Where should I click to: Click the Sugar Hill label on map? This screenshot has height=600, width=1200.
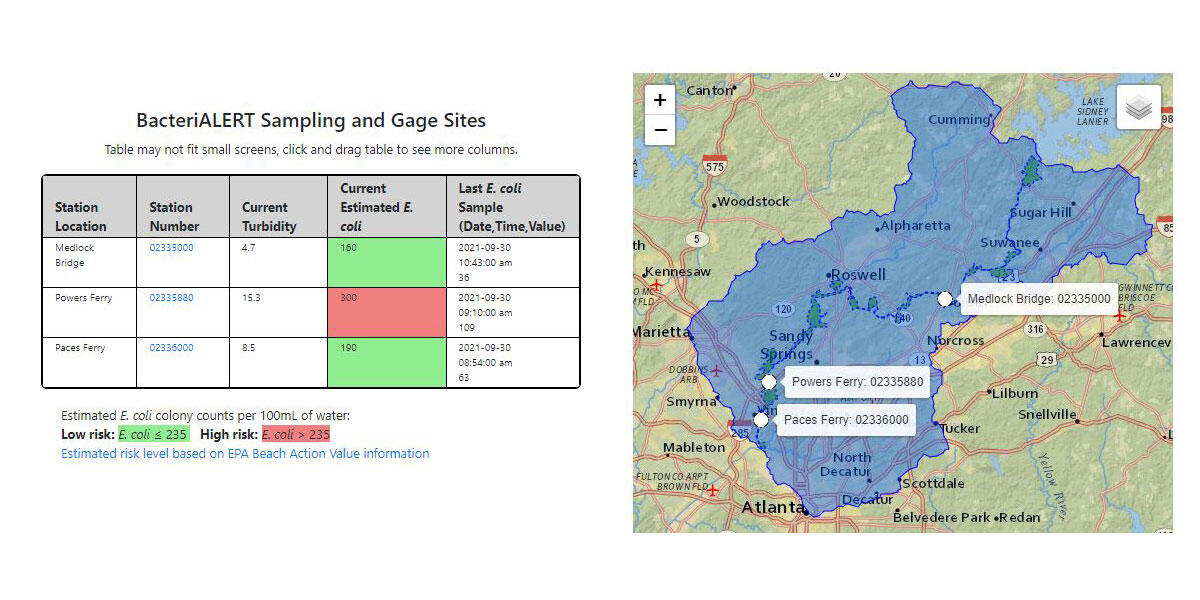pyautogui.click(x=1040, y=212)
